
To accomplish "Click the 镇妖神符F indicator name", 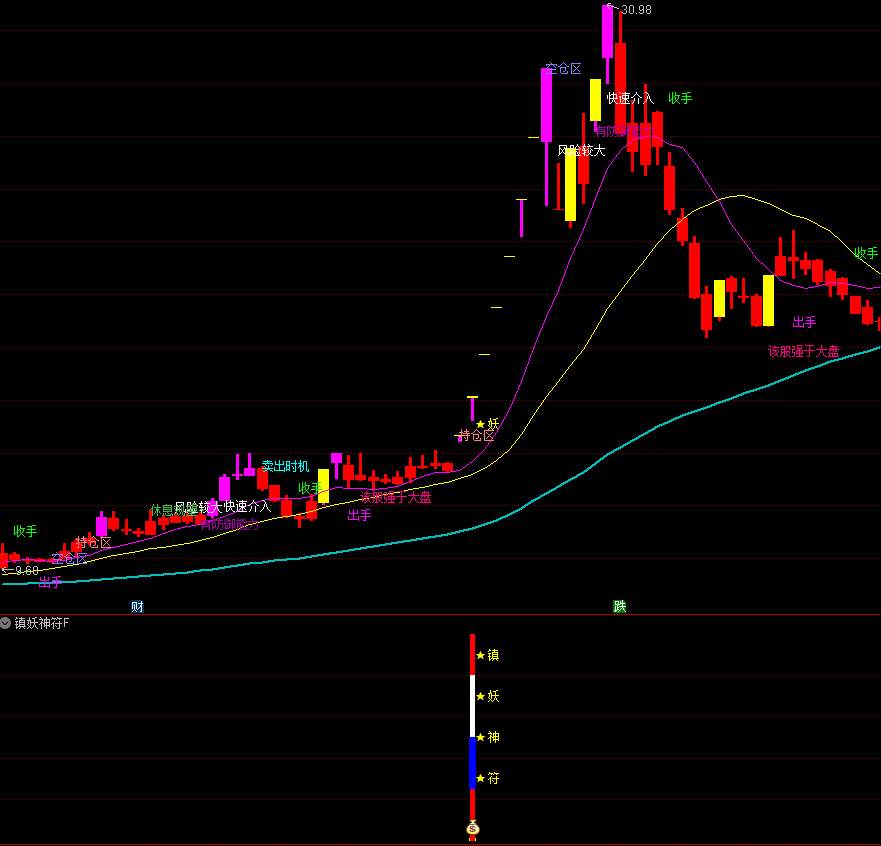I will tap(42, 623).
